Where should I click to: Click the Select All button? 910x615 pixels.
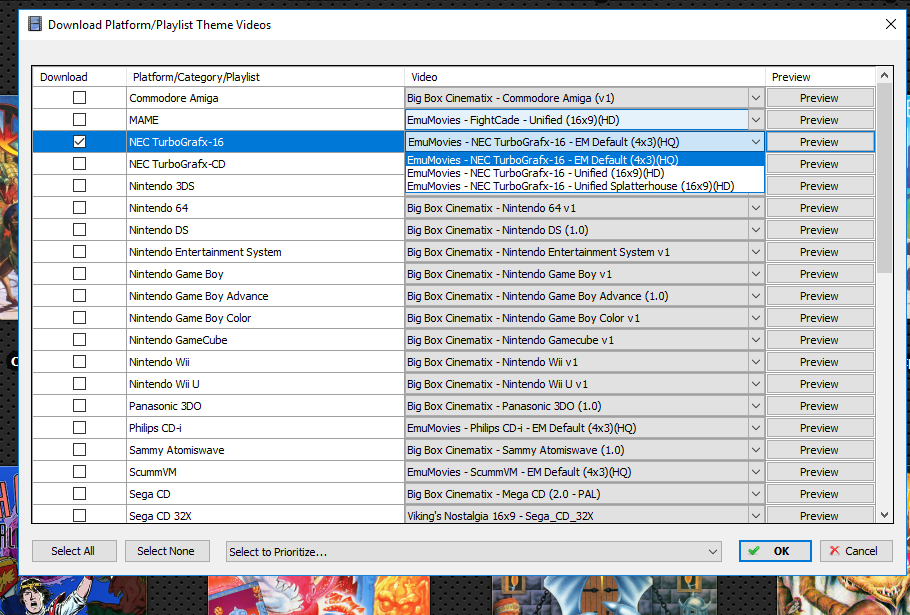(74, 551)
